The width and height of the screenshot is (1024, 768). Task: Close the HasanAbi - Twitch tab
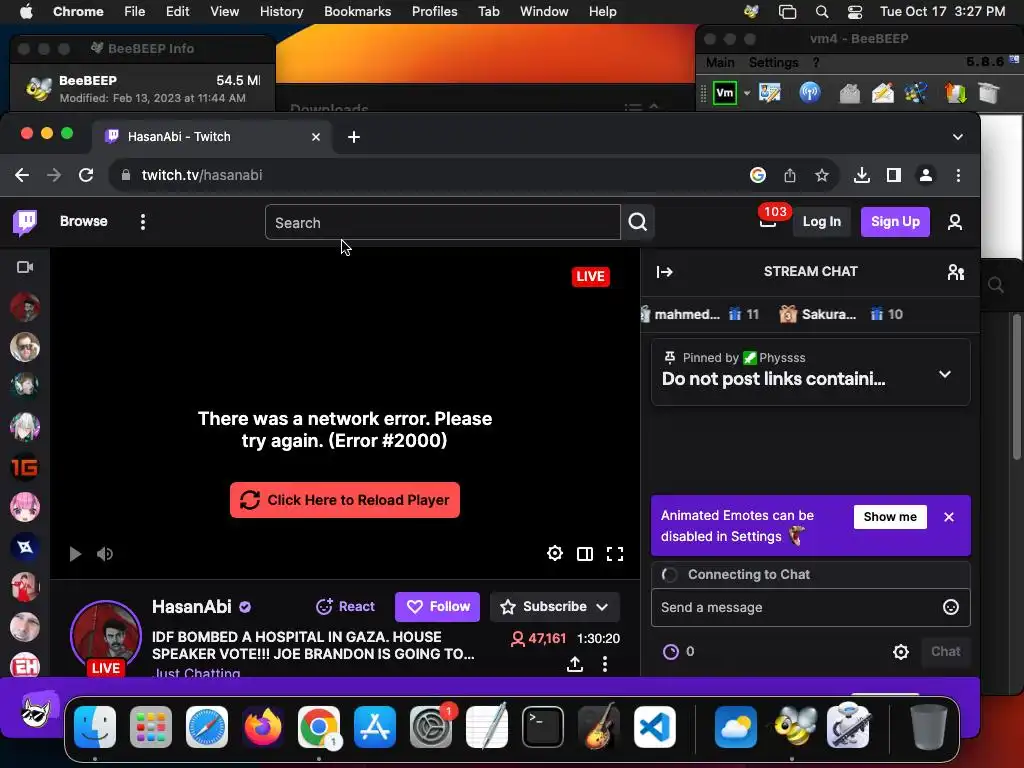(x=315, y=137)
